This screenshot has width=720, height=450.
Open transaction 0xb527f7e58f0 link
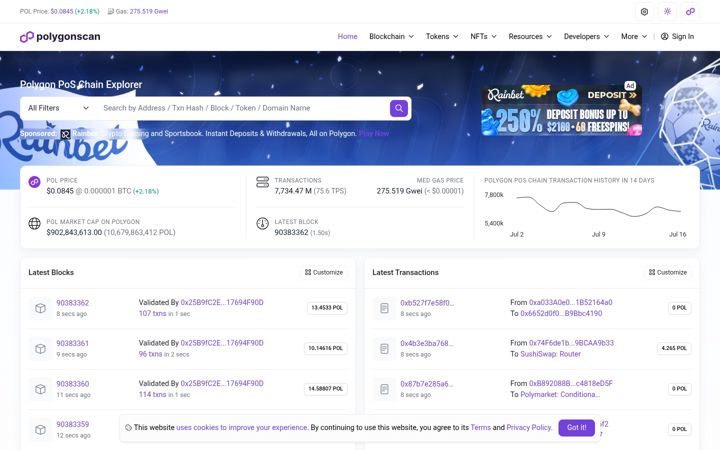pyautogui.click(x=427, y=303)
